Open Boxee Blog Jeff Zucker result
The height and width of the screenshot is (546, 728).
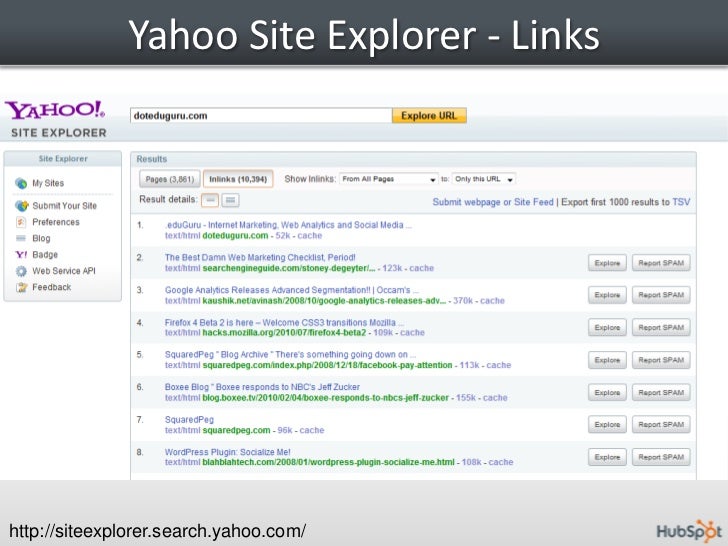pos(262,387)
